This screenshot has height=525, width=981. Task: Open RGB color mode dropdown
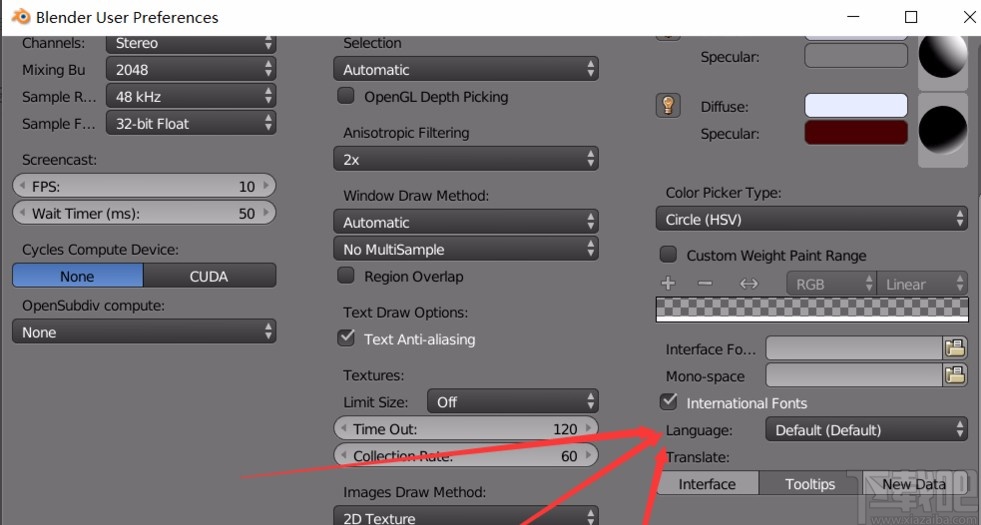(831, 284)
